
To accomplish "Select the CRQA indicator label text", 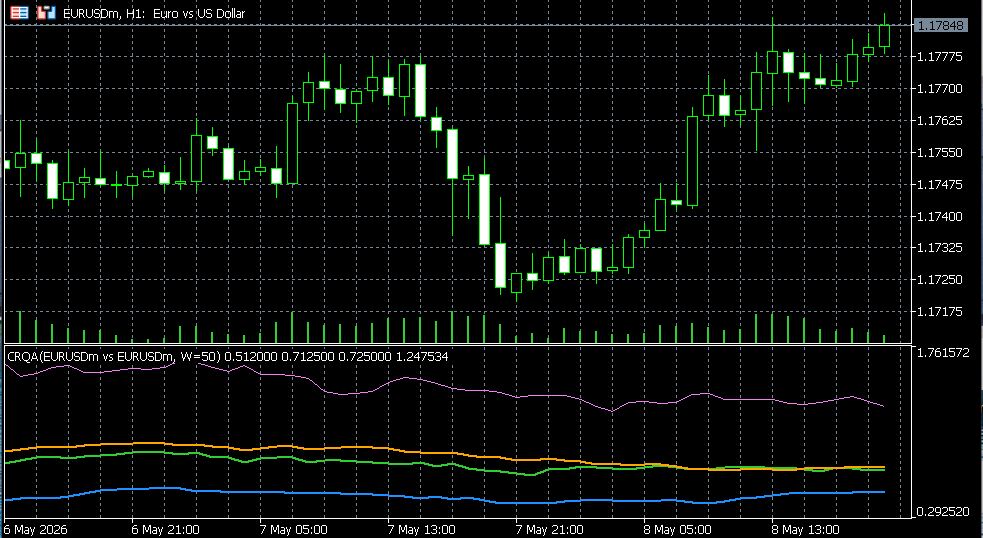I will pos(228,357).
